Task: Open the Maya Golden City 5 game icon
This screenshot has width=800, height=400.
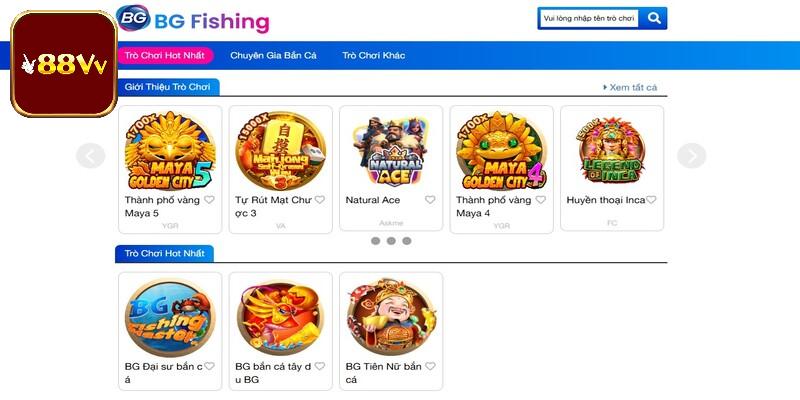Action: click(170, 151)
